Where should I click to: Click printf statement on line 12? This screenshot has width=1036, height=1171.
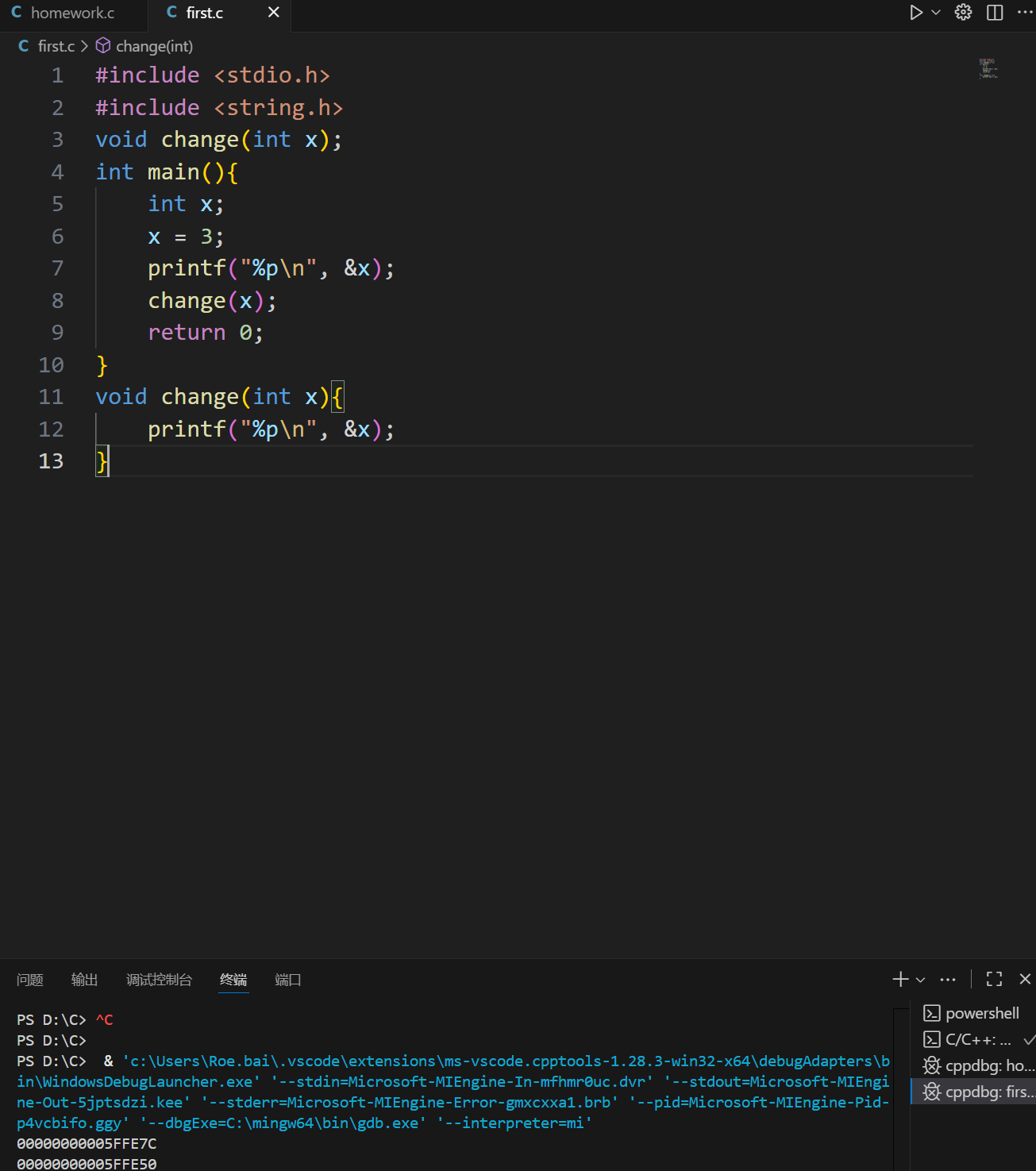[x=271, y=429]
